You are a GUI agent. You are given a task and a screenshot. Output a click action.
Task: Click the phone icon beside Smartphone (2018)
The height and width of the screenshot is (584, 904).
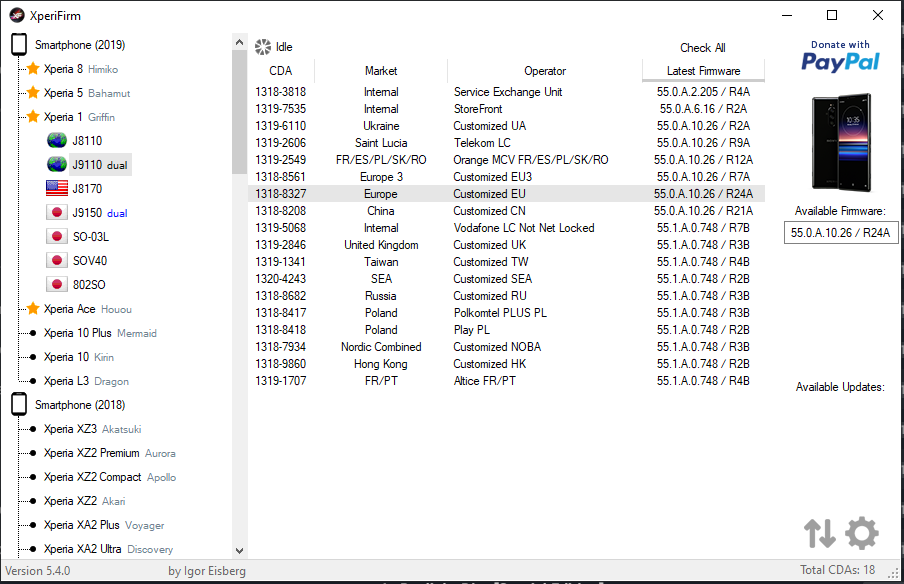(x=19, y=404)
